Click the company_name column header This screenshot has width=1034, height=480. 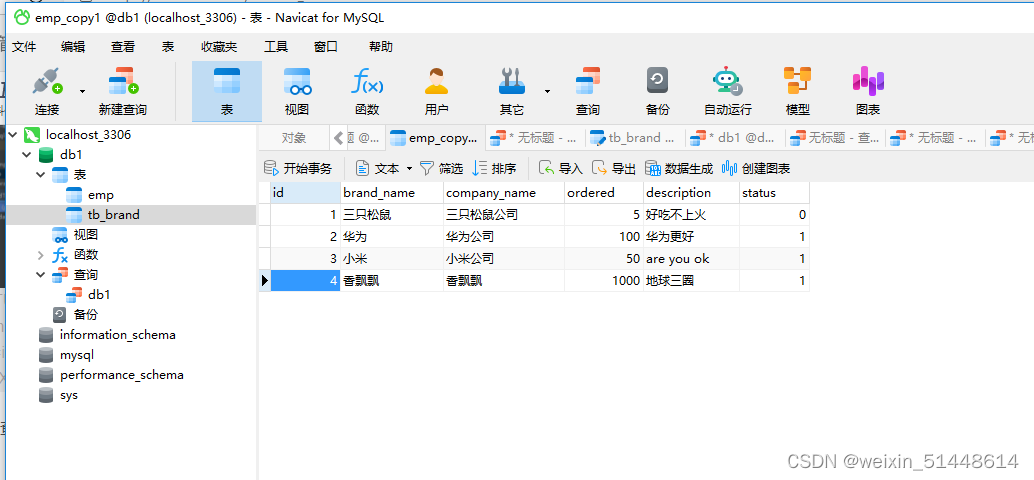[504, 193]
